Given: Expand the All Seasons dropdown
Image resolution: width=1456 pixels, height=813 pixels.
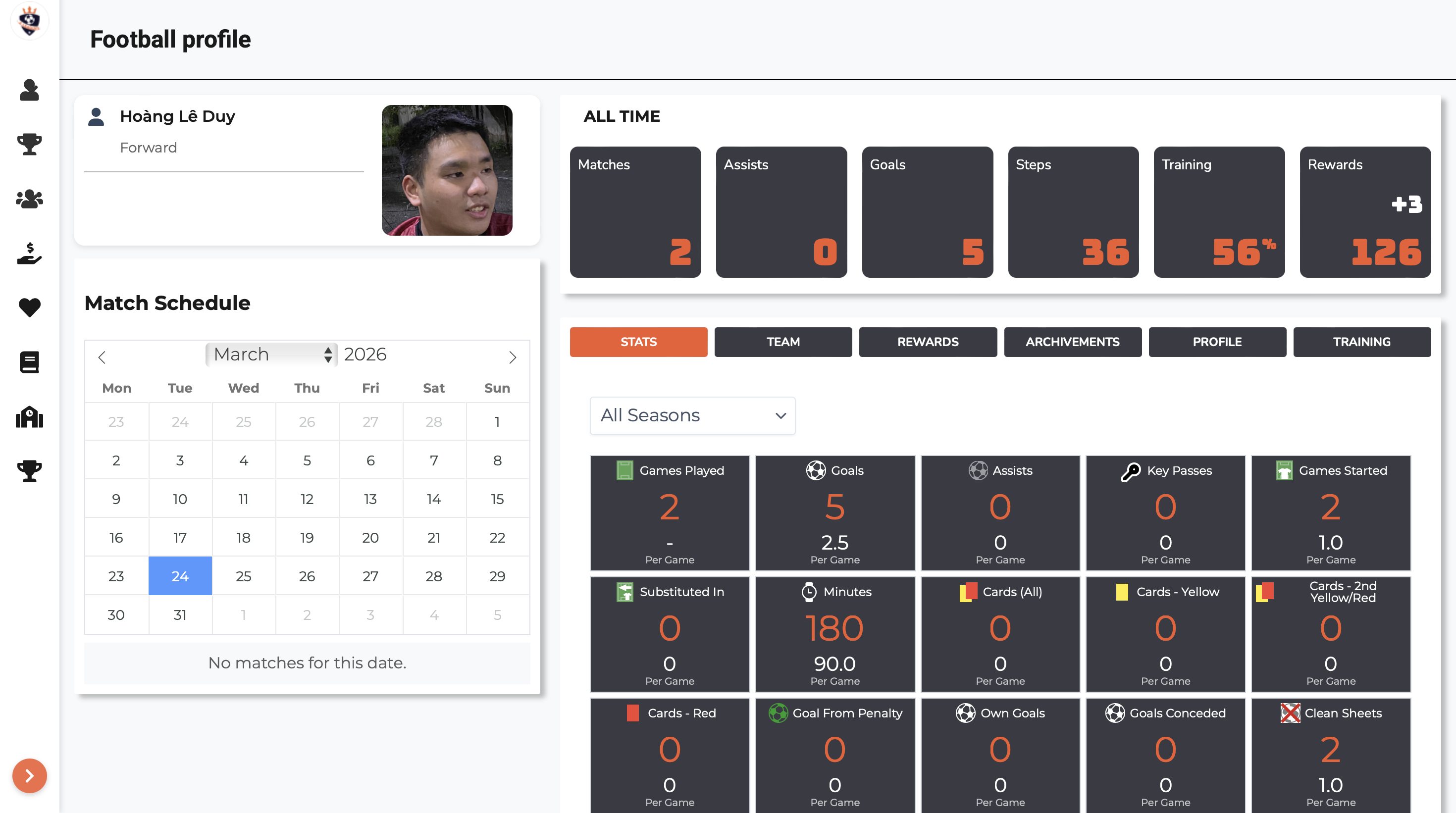Looking at the screenshot, I should pyautogui.click(x=692, y=416).
